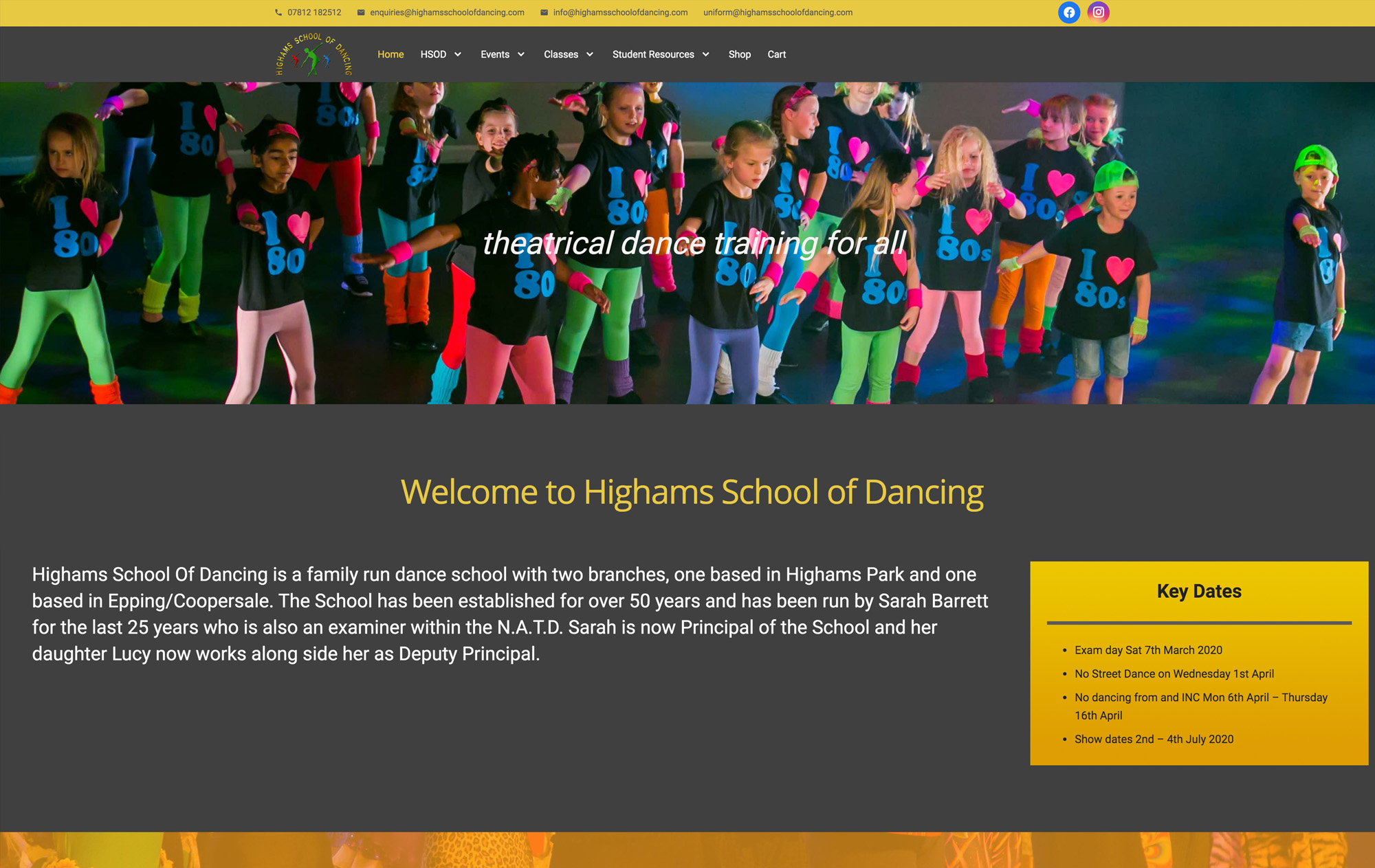Expand the HSOD menu chevron
1375x868 pixels.
pyautogui.click(x=458, y=54)
